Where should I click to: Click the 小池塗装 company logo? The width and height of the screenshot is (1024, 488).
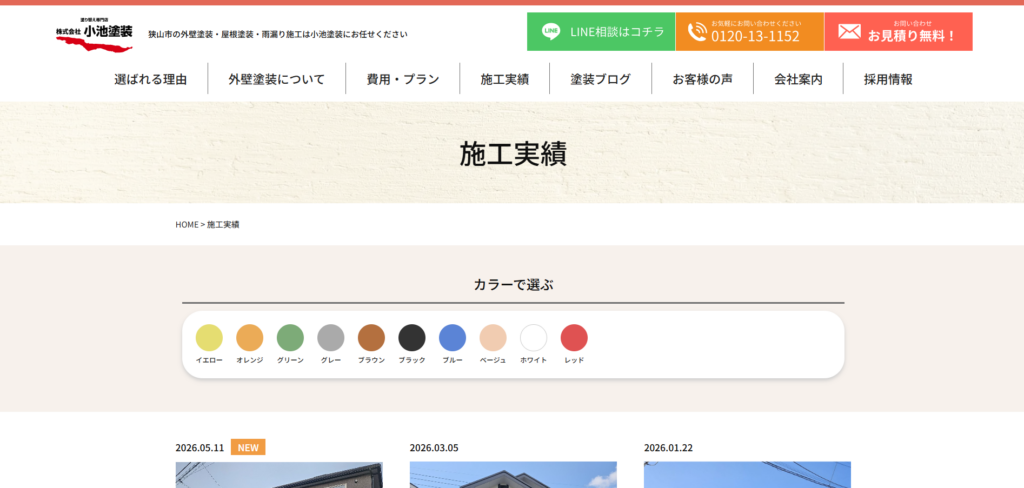point(95,34)
